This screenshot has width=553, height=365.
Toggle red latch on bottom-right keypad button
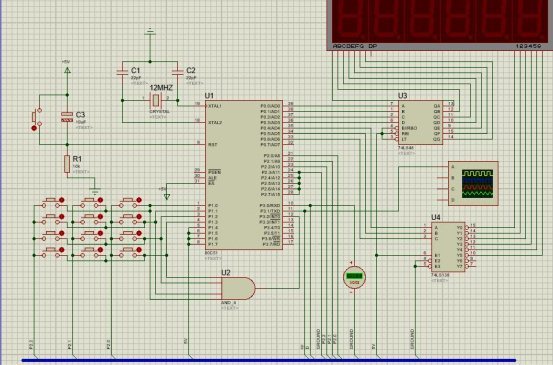click(x=139, y=250)
